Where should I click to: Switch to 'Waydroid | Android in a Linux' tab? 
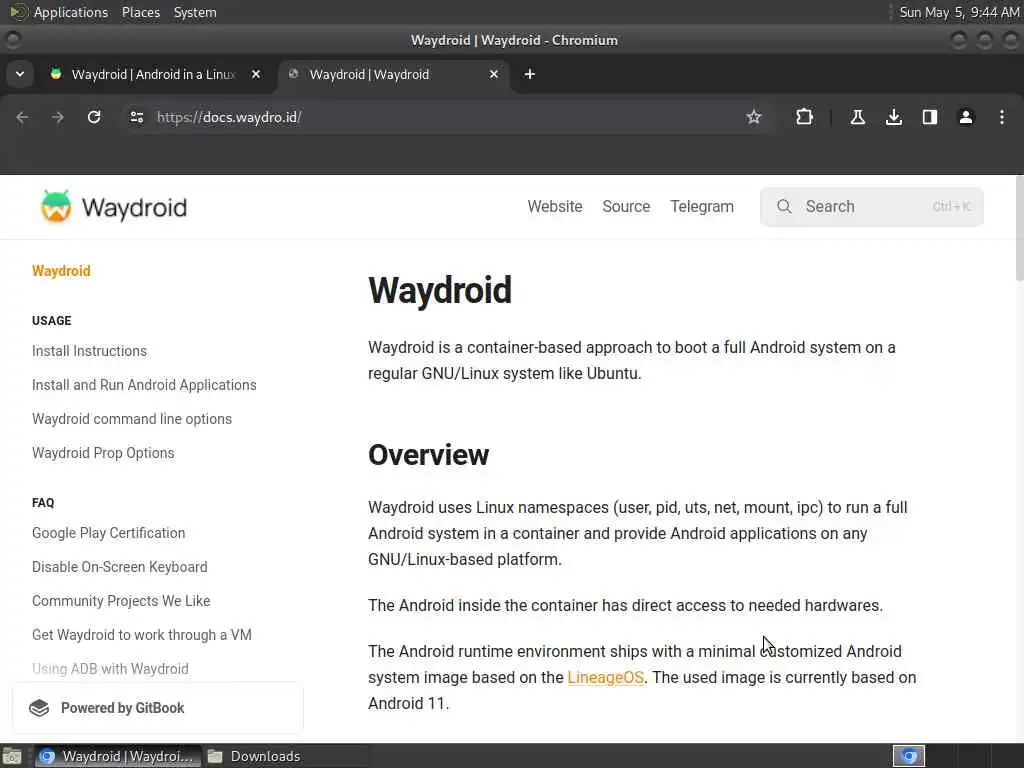pyautogui.click(x=153, y=74)
